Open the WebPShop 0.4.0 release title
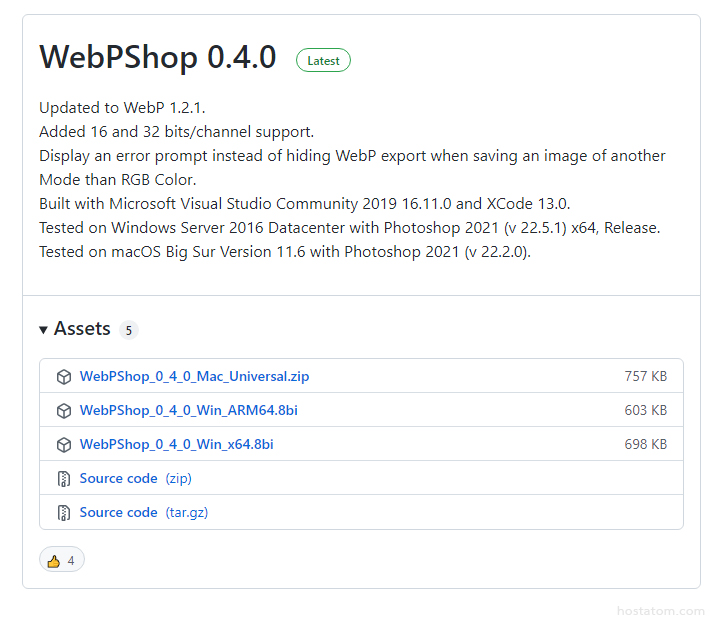This screenshot has width=720, height=638. point(157,58)
